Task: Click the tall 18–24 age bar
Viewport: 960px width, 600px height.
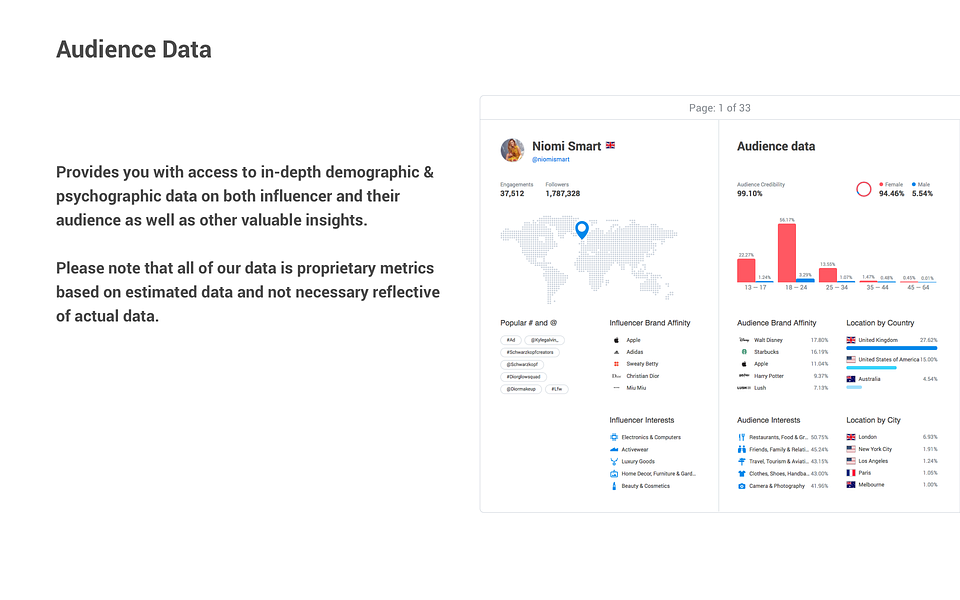Action: click(787, 253)
